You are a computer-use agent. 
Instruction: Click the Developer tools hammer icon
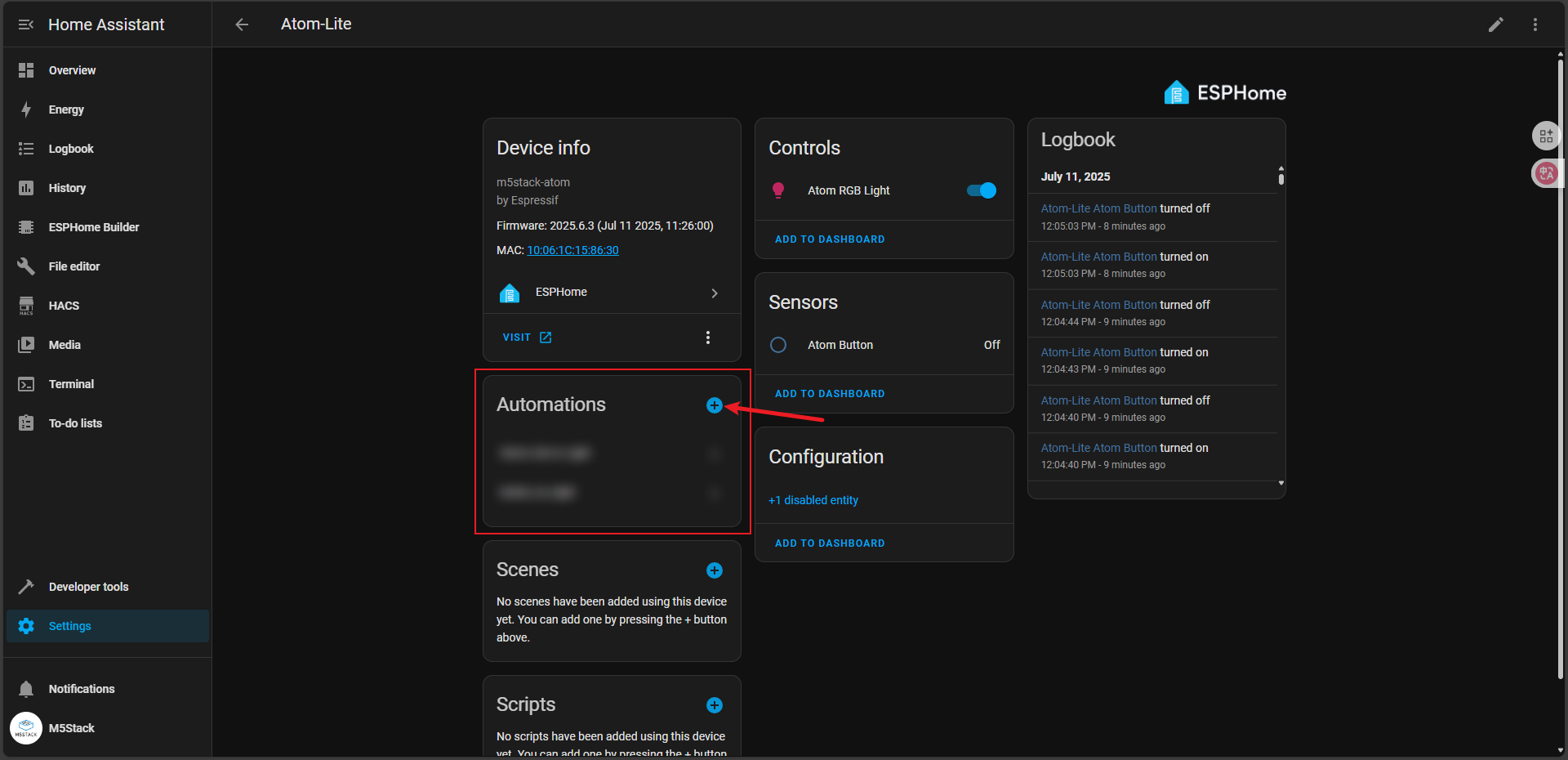coord(26,587)
